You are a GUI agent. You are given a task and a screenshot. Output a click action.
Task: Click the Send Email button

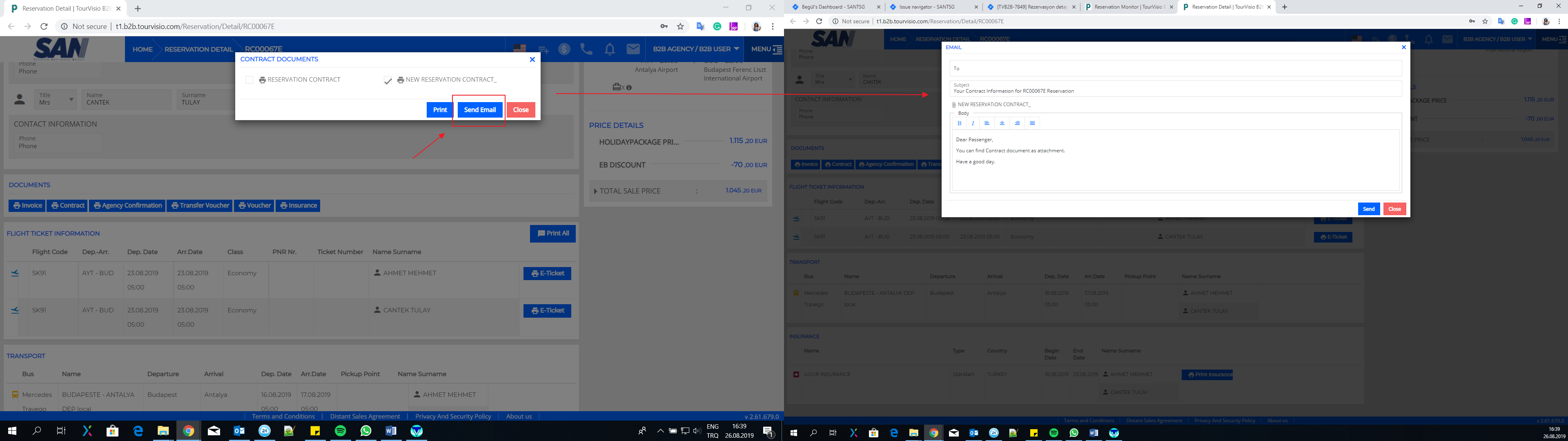[480, 110]
